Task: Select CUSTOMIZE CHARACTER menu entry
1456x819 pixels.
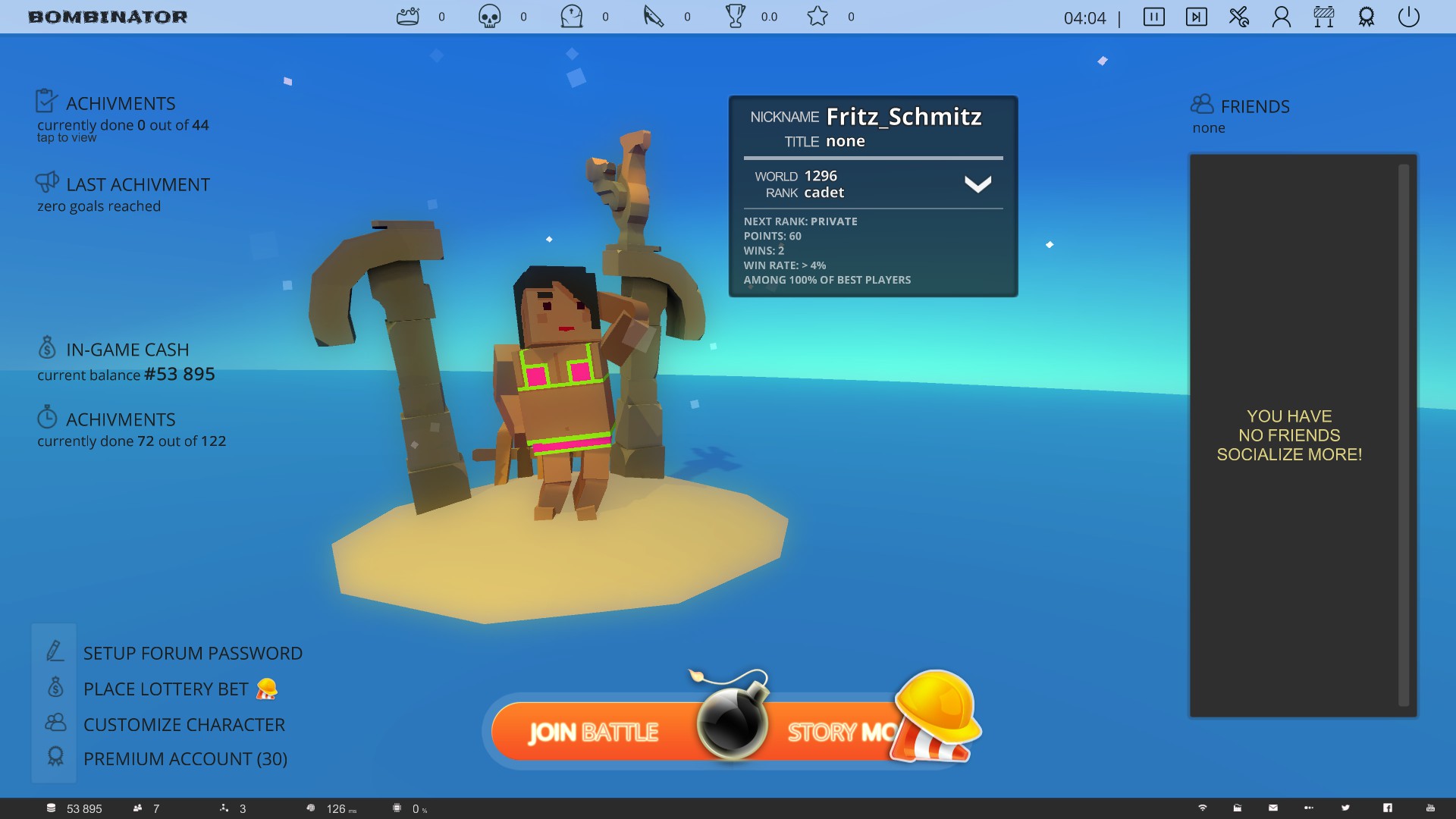Action: pos(184,724)
